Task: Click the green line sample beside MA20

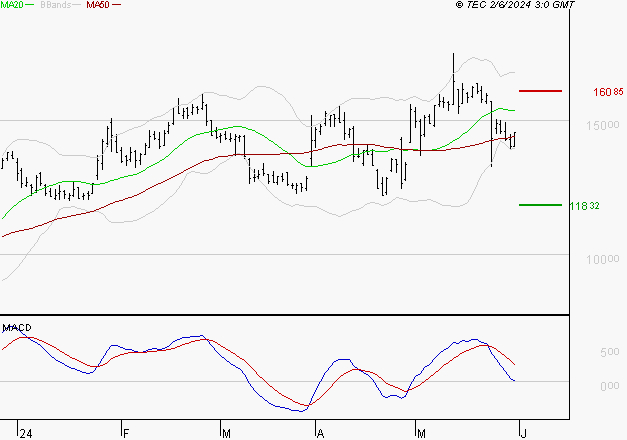Action: click(x=30, y=5)
